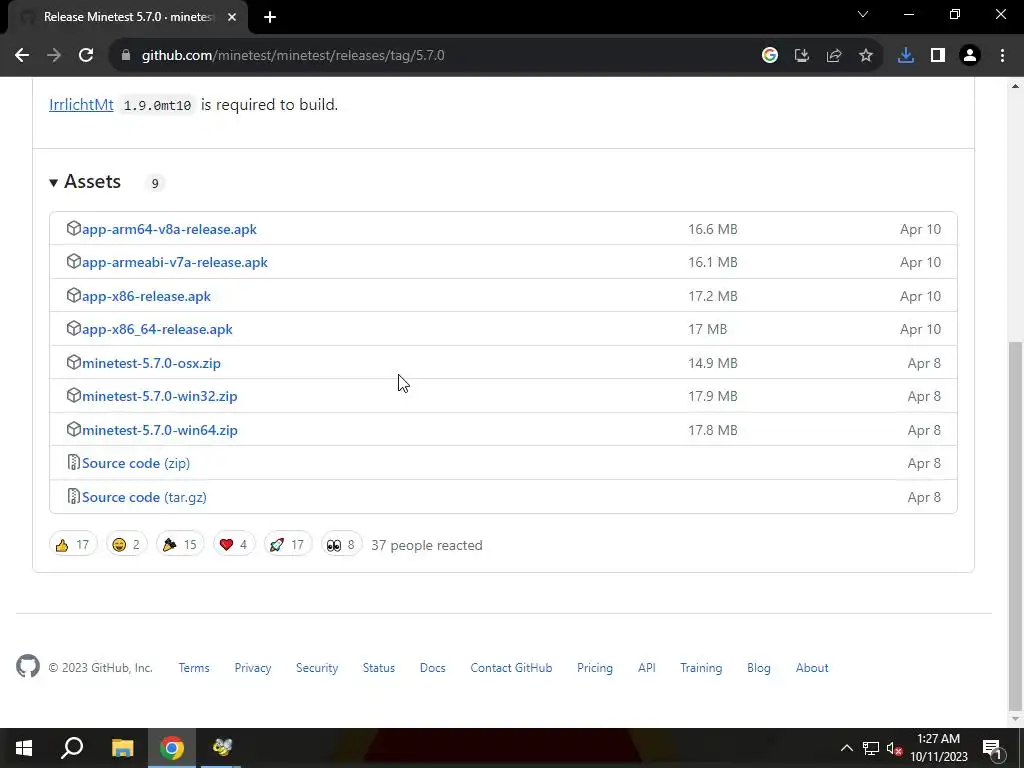Click the install app icon in address bar
The height and width of the screenshot is (768, 1024).
(802, 56)
